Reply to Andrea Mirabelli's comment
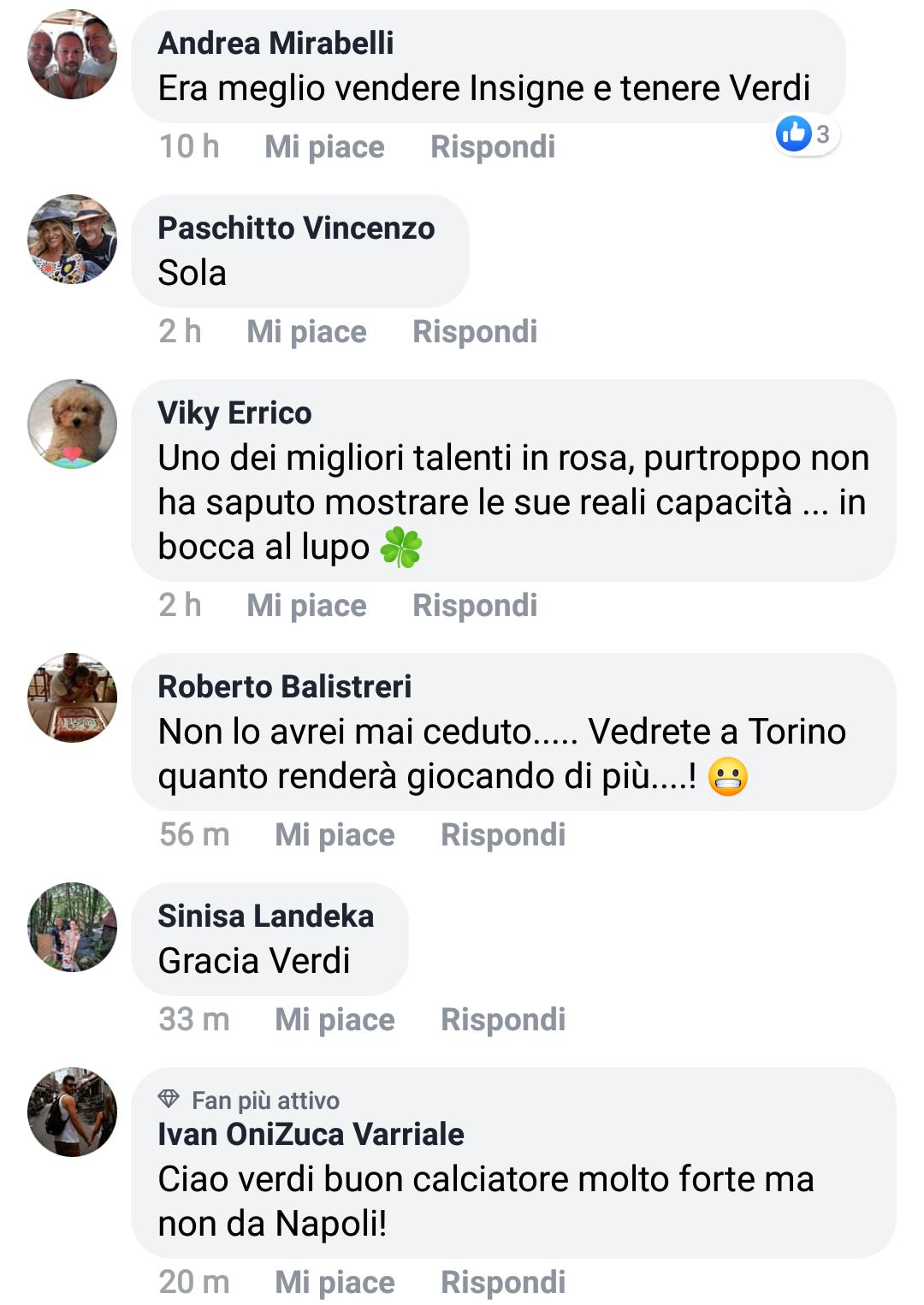924x1305 pixels. point(493,147)
